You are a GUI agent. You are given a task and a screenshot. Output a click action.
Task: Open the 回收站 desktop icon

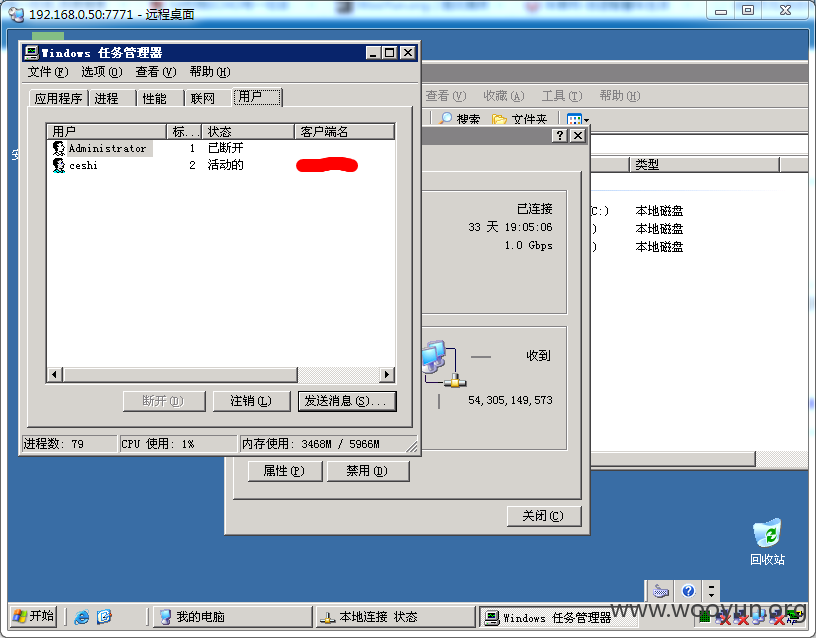[x=767, y=542]
